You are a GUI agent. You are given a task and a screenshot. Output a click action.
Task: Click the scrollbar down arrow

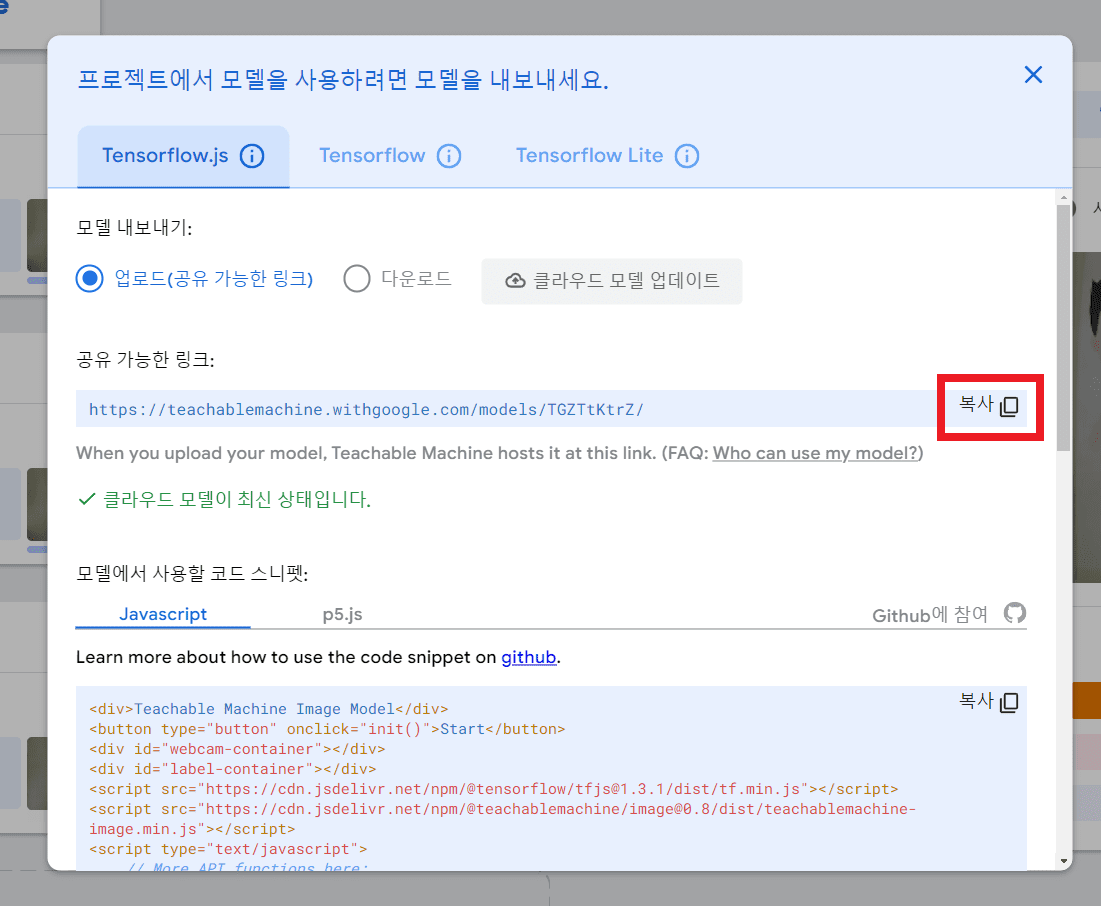pyautogui.click(x=1064, y=861)
